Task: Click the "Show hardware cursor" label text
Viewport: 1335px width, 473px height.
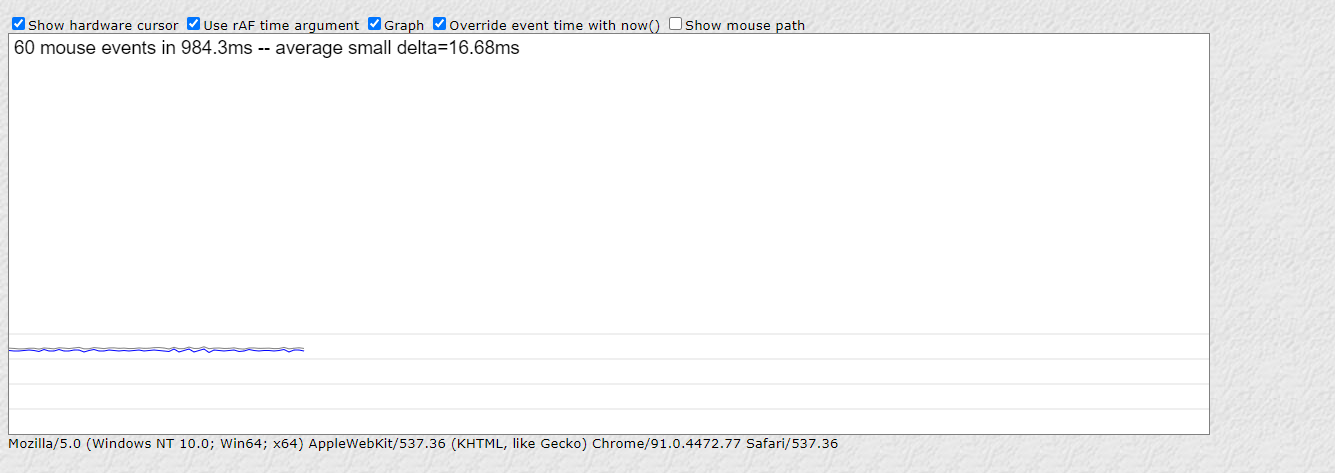Action: click(103, 26)
